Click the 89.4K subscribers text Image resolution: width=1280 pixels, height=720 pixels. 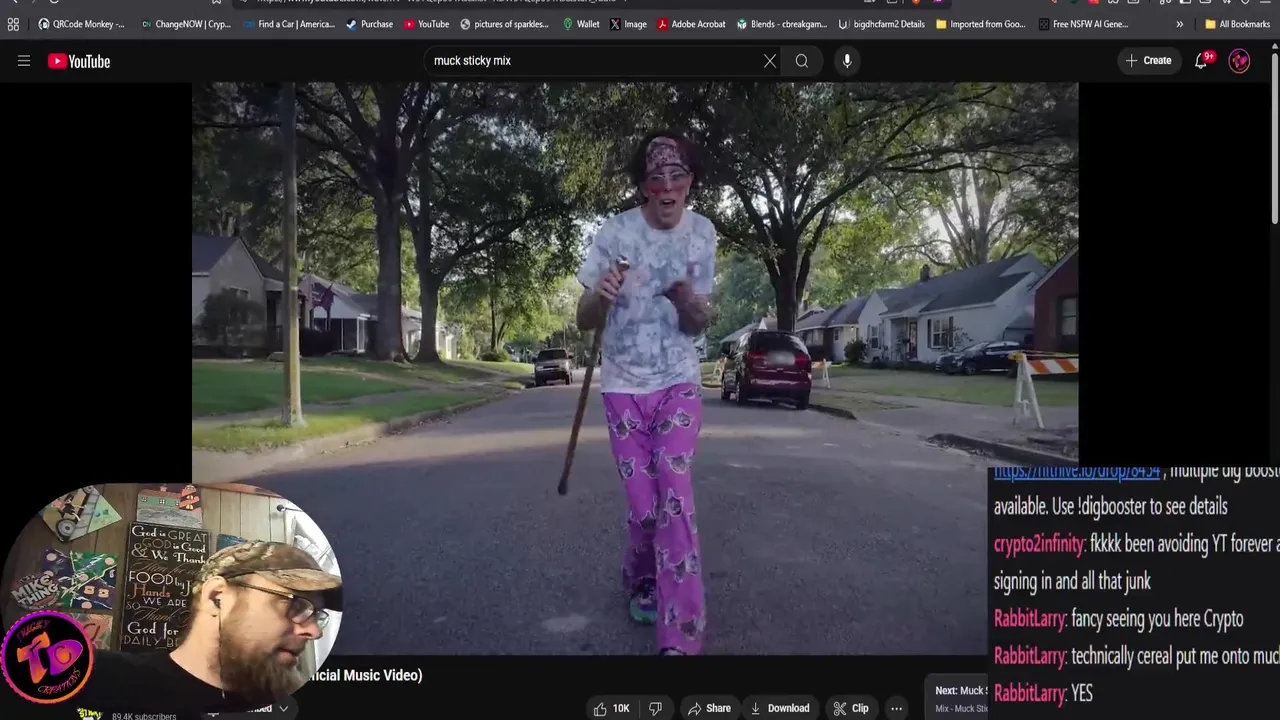(144, 716)
